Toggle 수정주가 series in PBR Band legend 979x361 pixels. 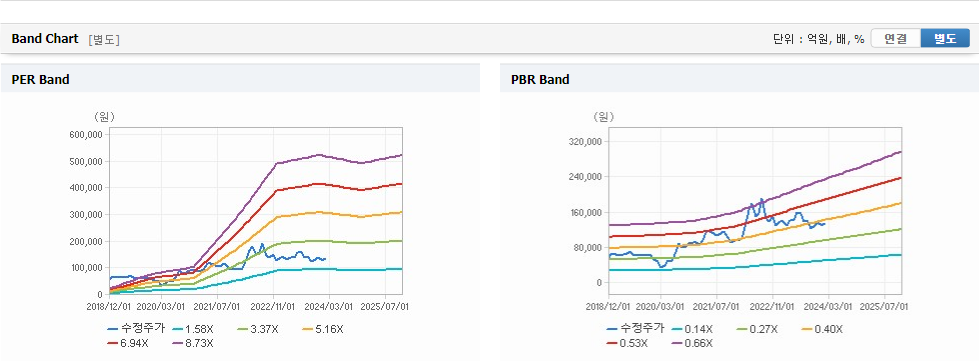tap(635, 329)
